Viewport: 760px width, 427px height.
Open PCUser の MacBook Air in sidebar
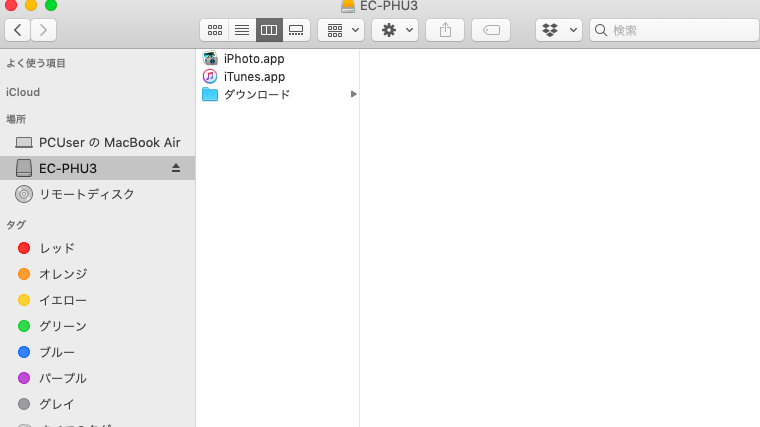97,142
